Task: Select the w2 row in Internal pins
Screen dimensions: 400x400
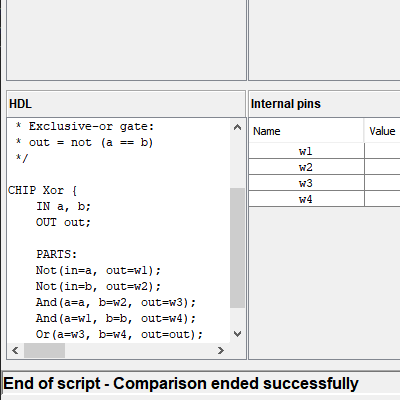Action: (x=324, y=167)
